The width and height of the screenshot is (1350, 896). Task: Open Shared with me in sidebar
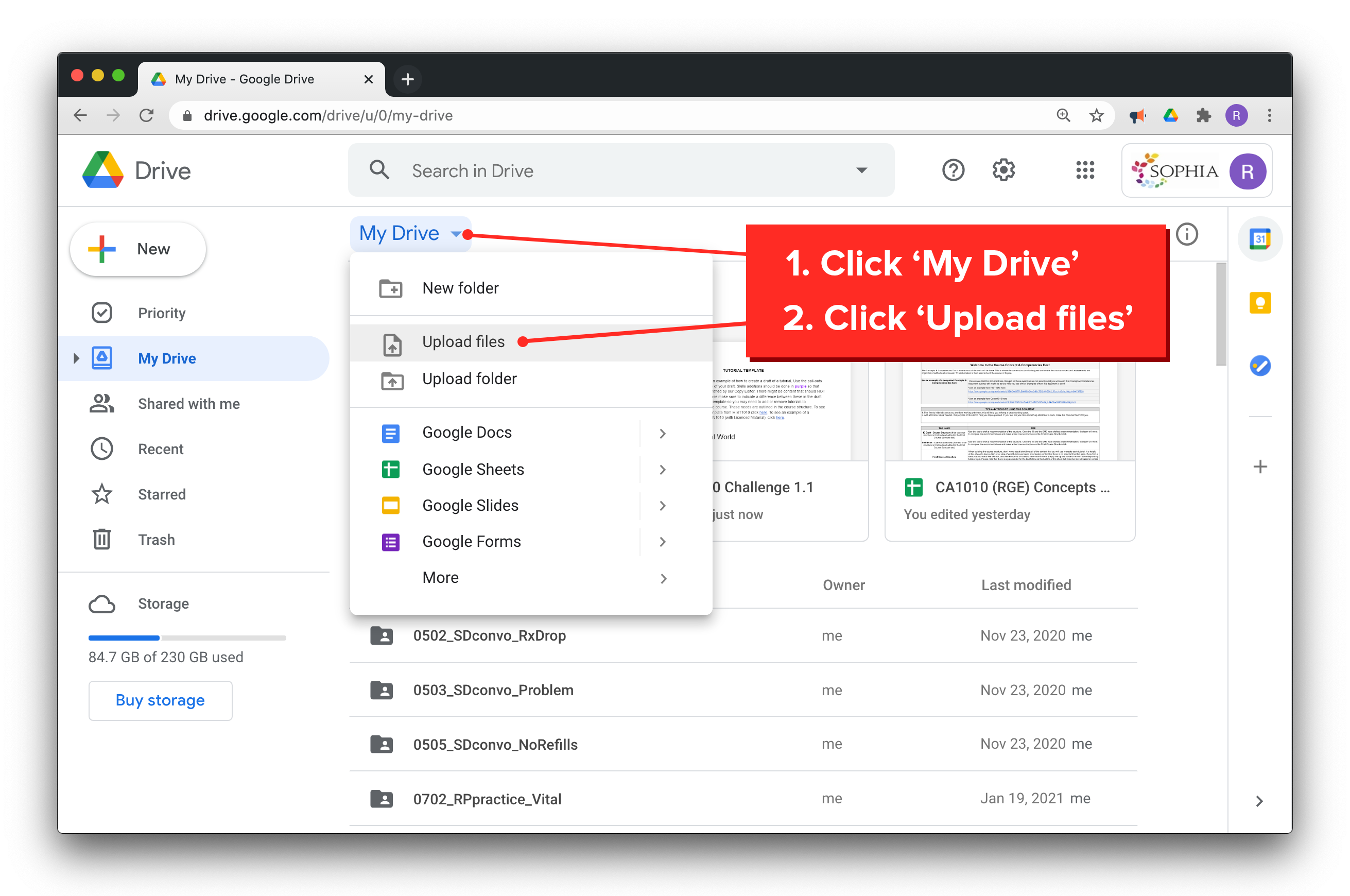[194, 404]
